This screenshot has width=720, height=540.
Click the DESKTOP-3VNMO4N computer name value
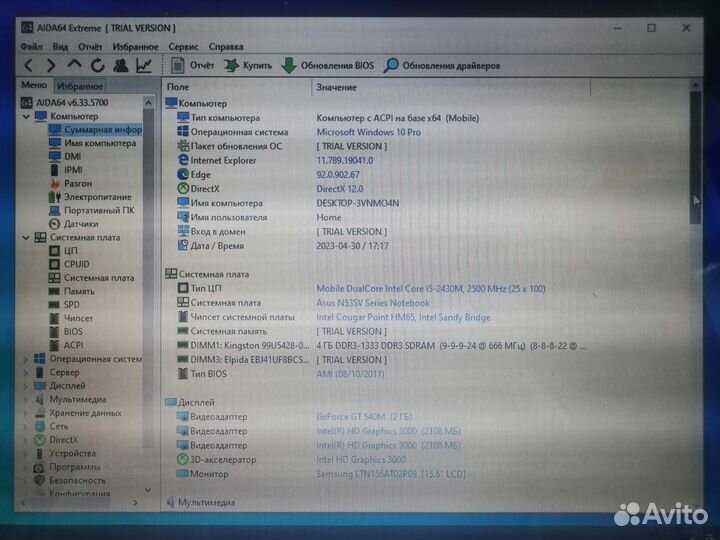coord(358,203)
